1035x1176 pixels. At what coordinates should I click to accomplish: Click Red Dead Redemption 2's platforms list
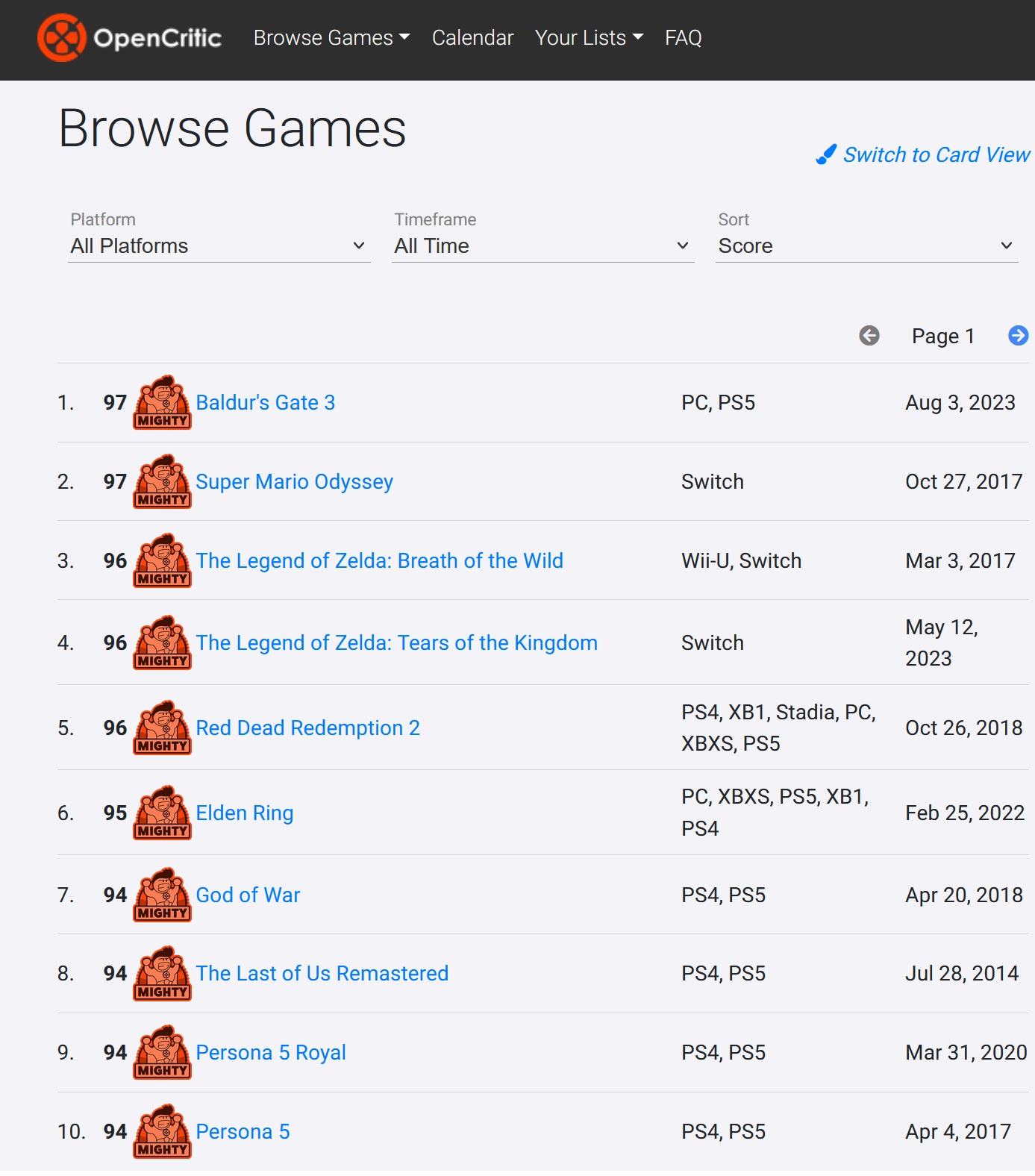(778, 728)
